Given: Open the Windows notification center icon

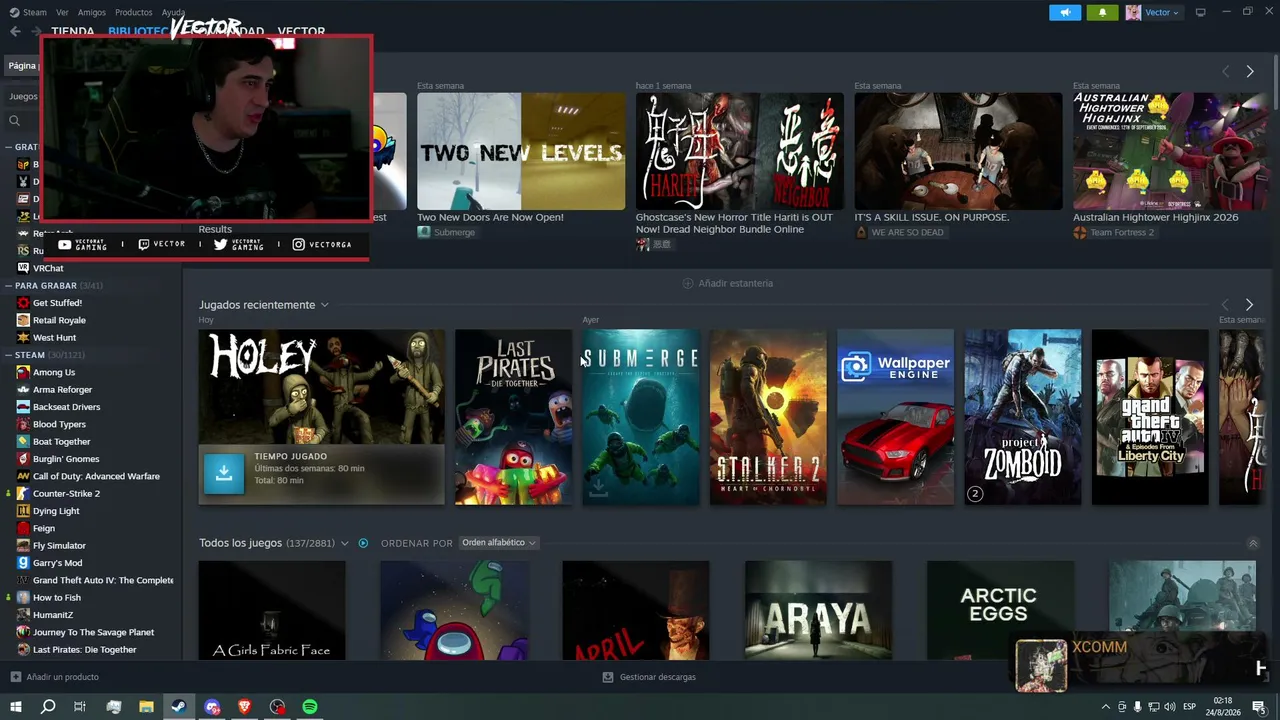Looking at the screenshot, I should click(1259, 707).
